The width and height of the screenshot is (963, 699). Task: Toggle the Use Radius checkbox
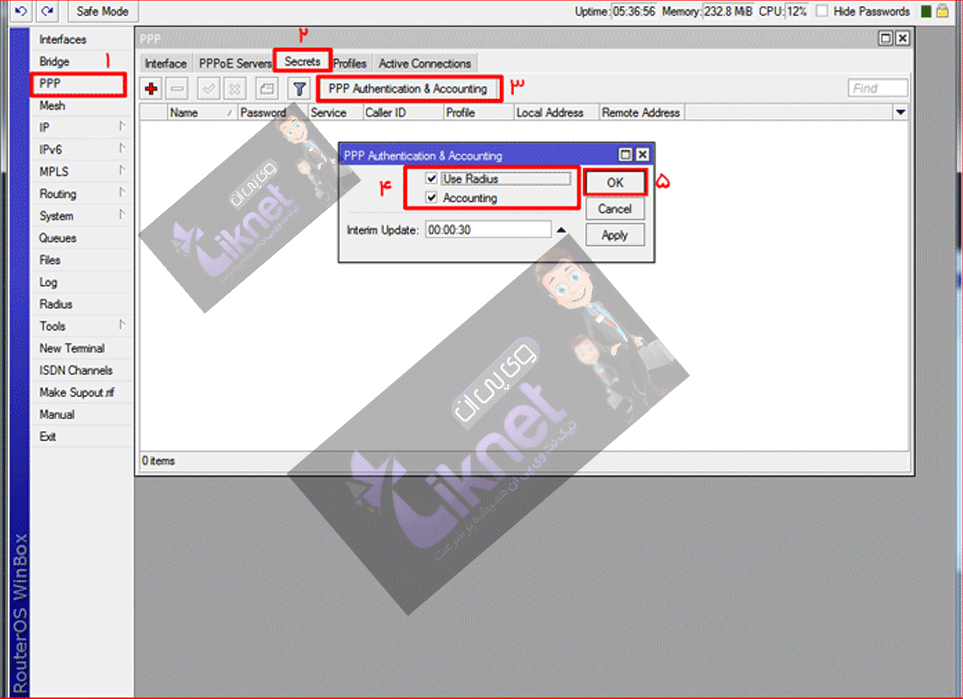click(x=431, y=179)
